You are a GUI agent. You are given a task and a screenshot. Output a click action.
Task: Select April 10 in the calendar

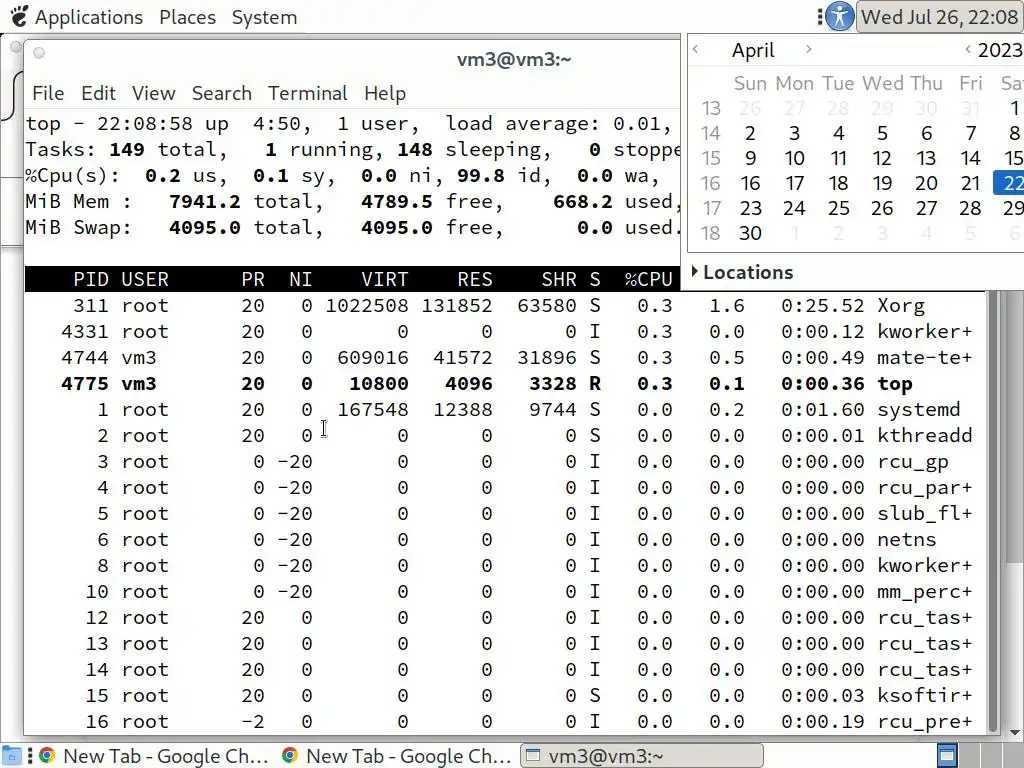pos(794,158)
